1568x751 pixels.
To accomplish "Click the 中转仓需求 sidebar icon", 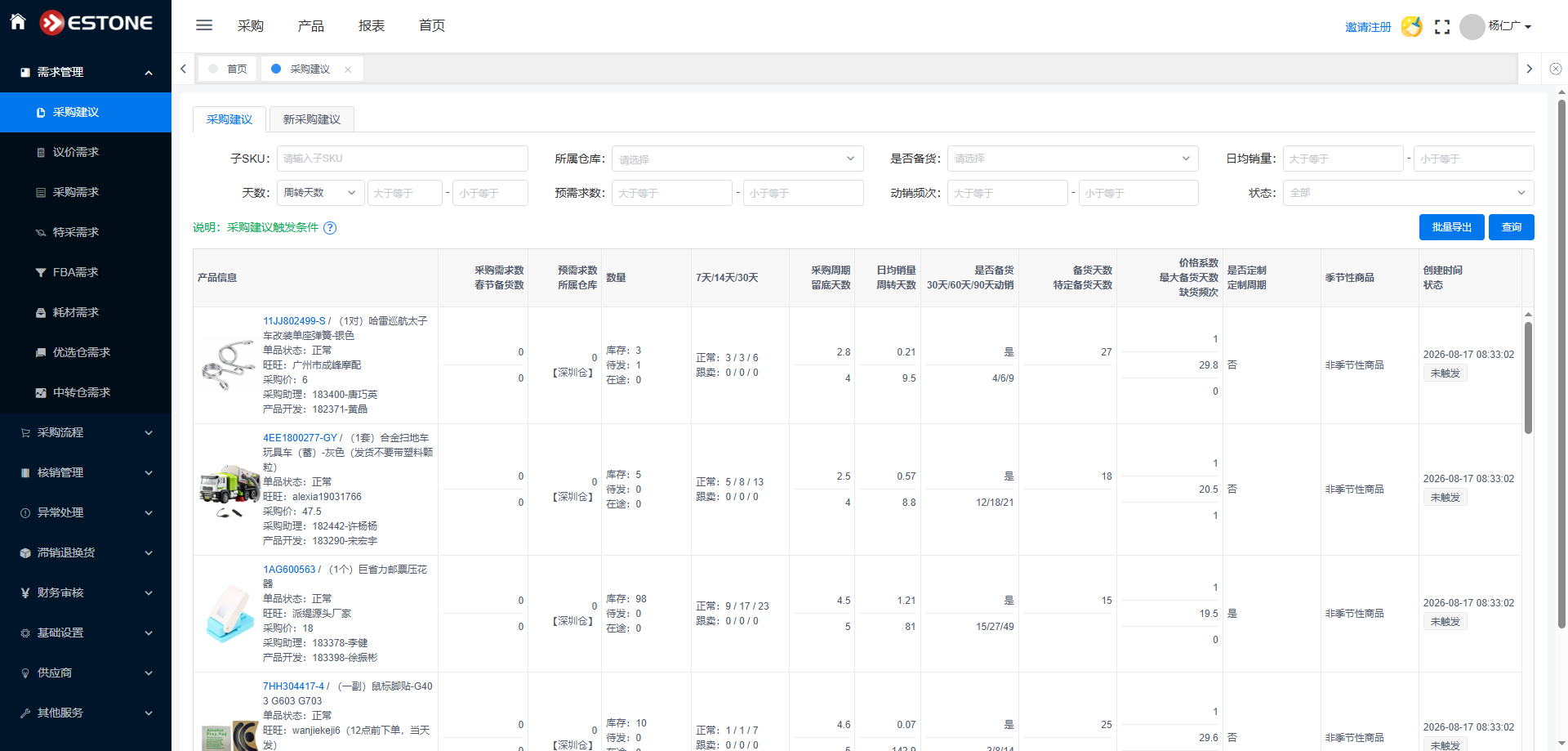I will tap(41, 393).
